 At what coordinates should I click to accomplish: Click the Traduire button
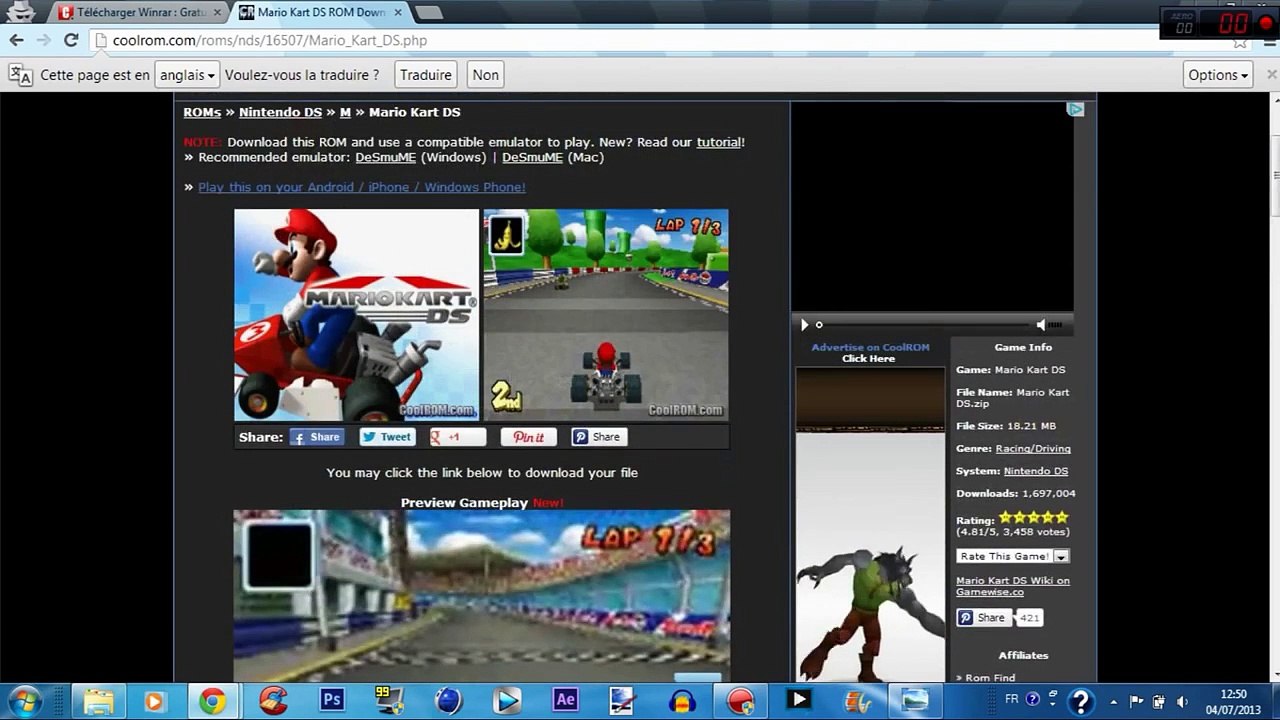[426, 75]
